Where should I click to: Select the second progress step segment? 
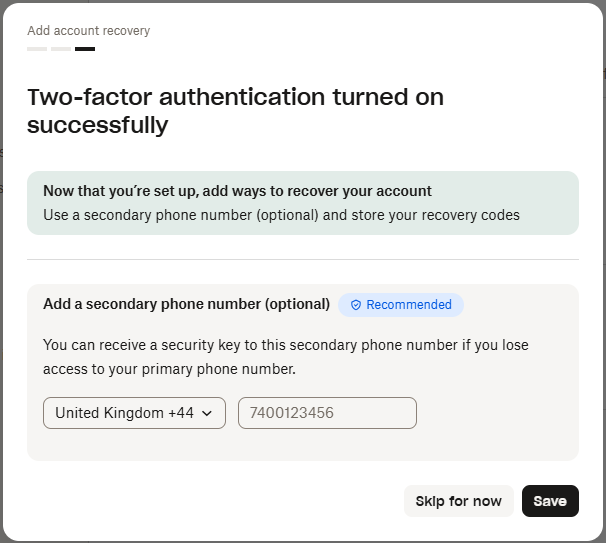(x=61, y=48)
